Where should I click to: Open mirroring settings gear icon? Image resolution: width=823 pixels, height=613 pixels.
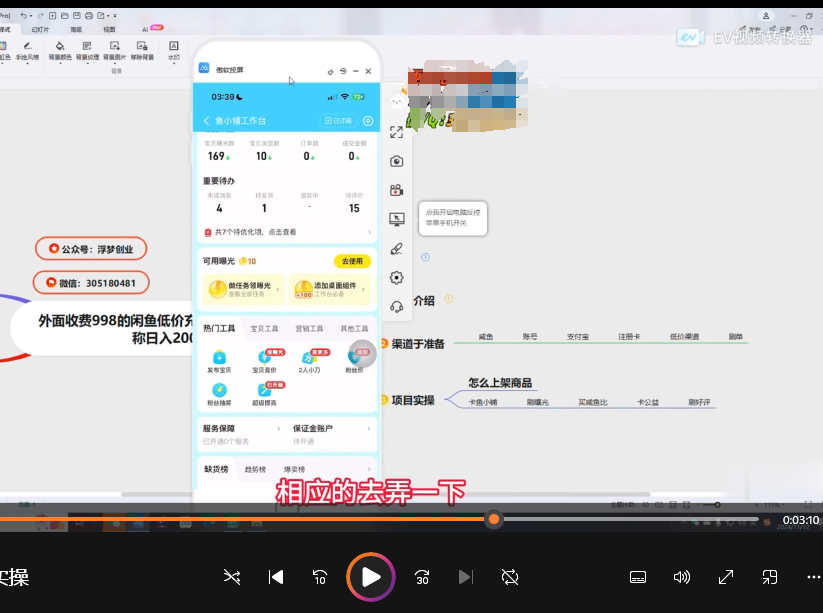tap(396, 278)
